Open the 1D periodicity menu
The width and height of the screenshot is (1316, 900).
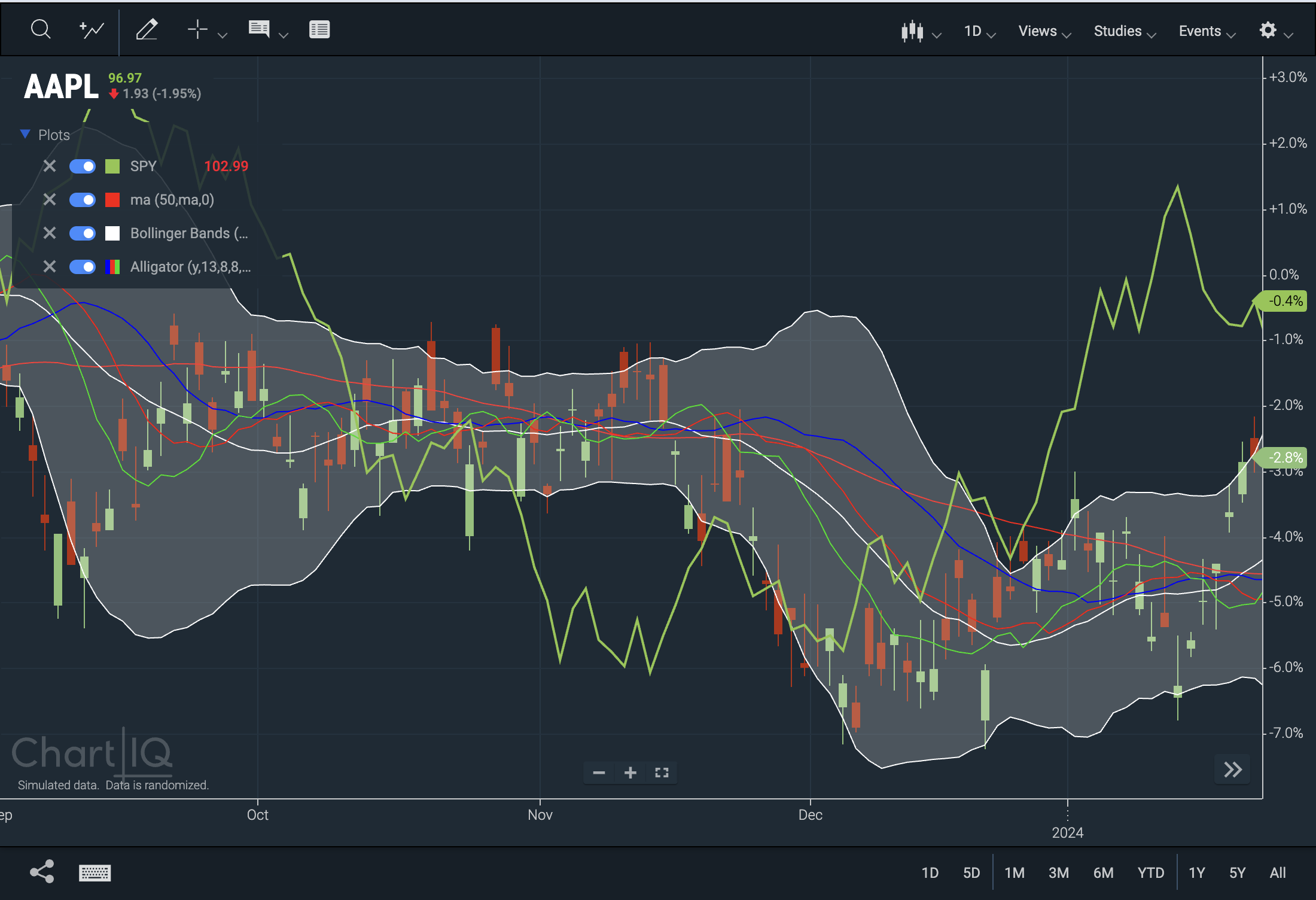[x=980, y=31]
